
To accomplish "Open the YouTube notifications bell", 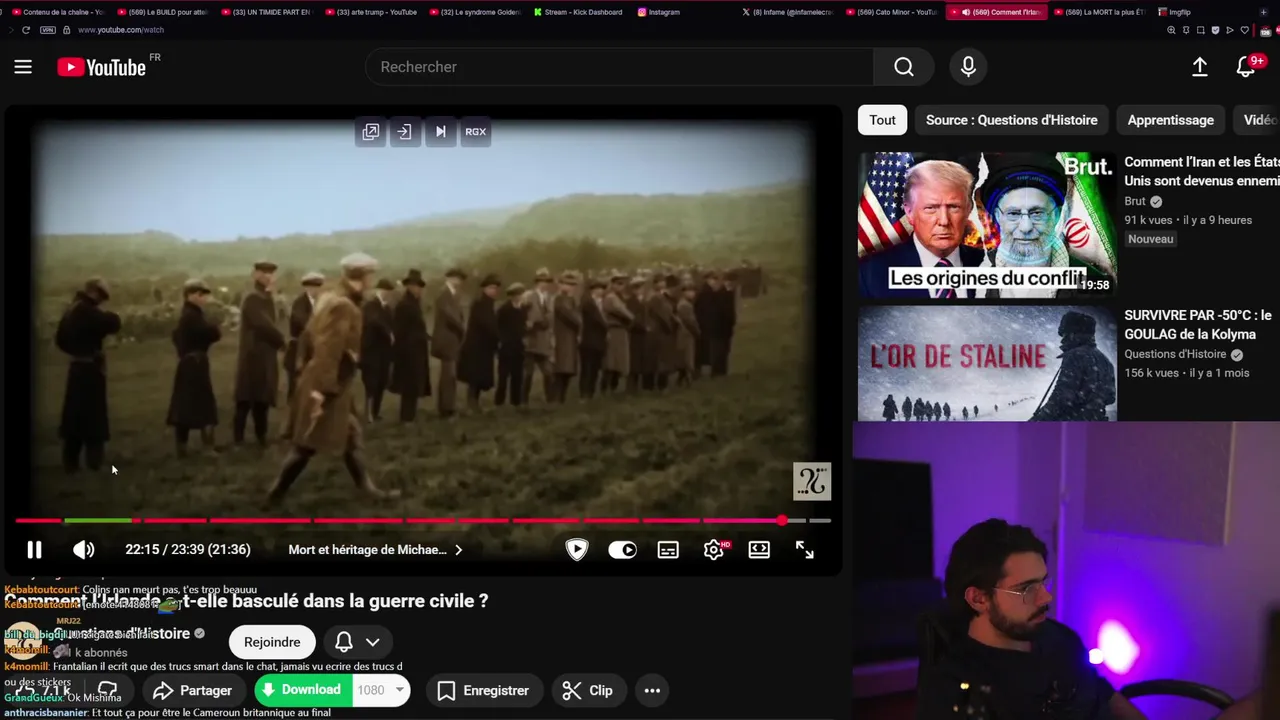I will pyautogui.click(x=1246, y=67).
